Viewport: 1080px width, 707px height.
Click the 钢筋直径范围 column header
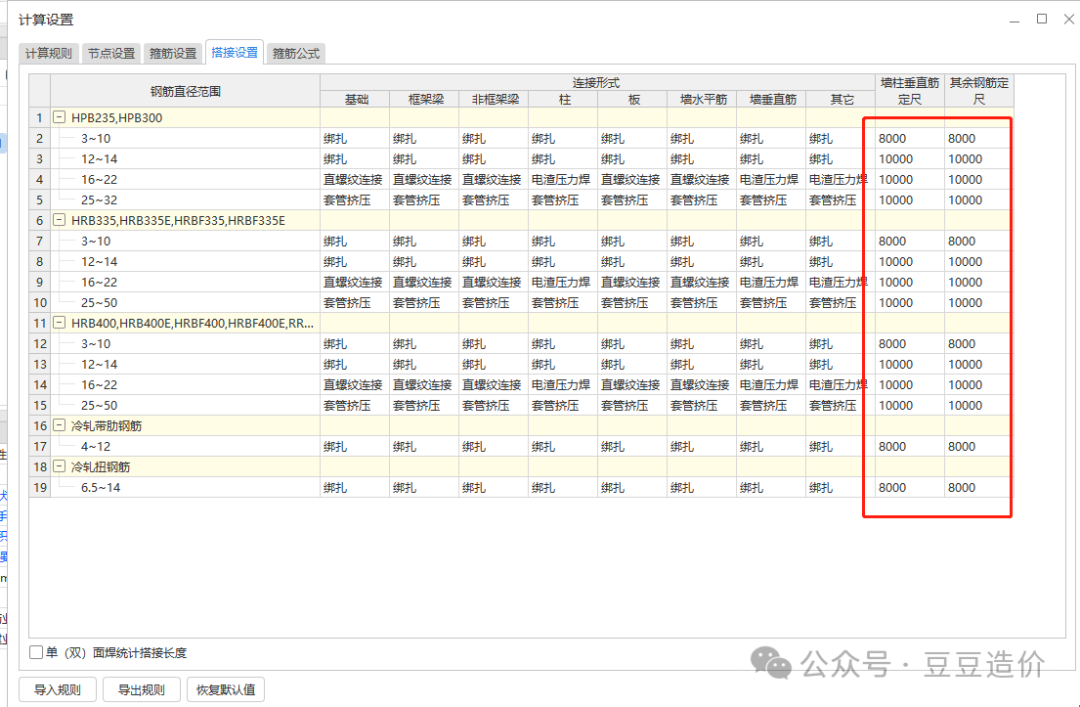tap(185, 92)
